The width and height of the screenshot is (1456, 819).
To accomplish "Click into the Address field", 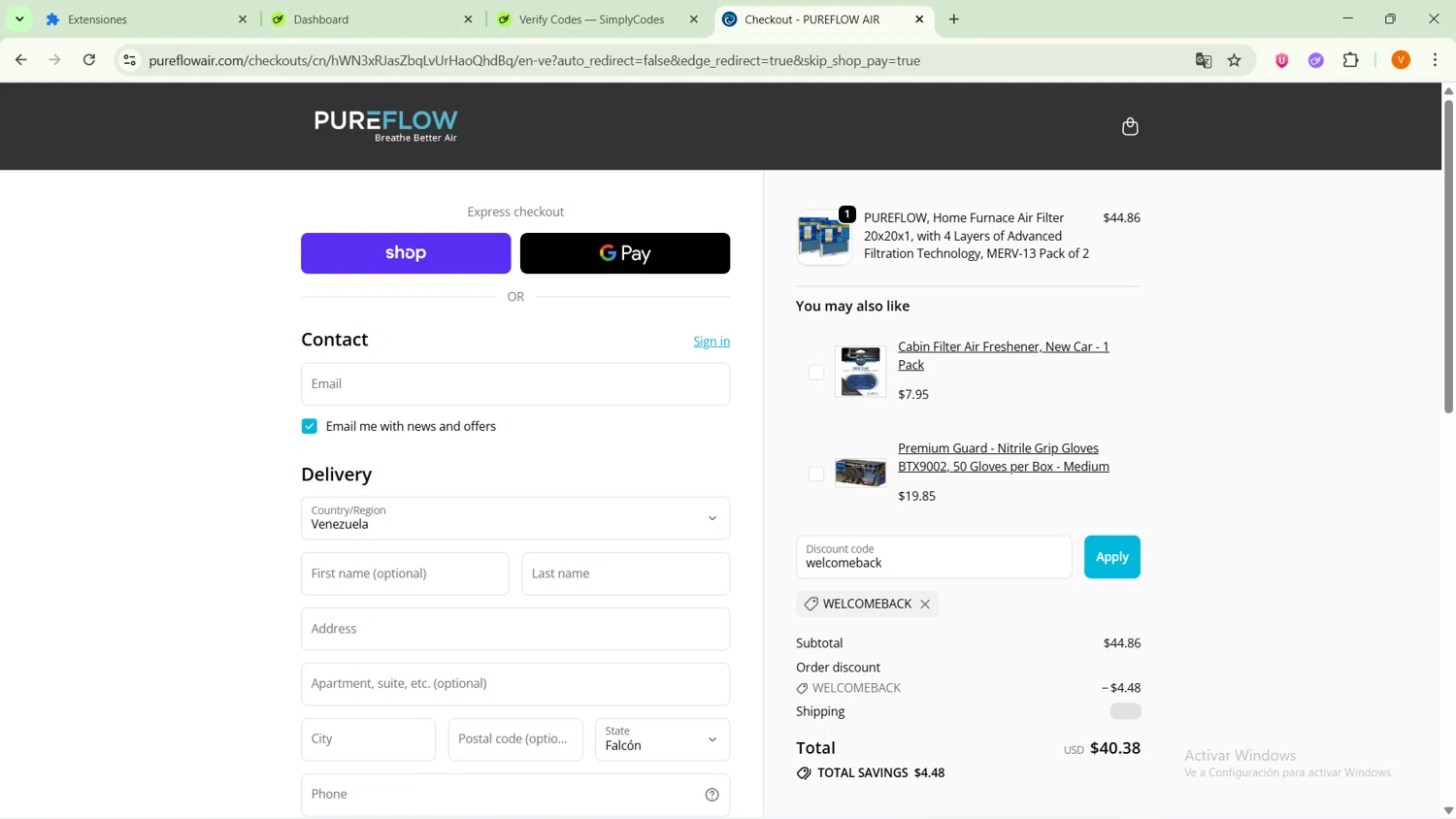I will point(515,629).
